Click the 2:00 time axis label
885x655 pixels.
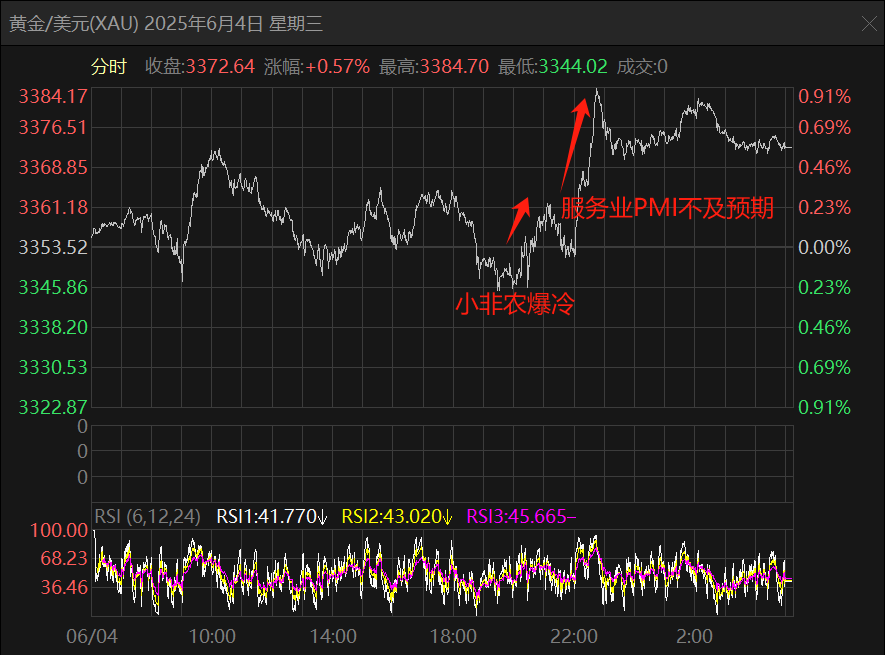coord(694,636)
